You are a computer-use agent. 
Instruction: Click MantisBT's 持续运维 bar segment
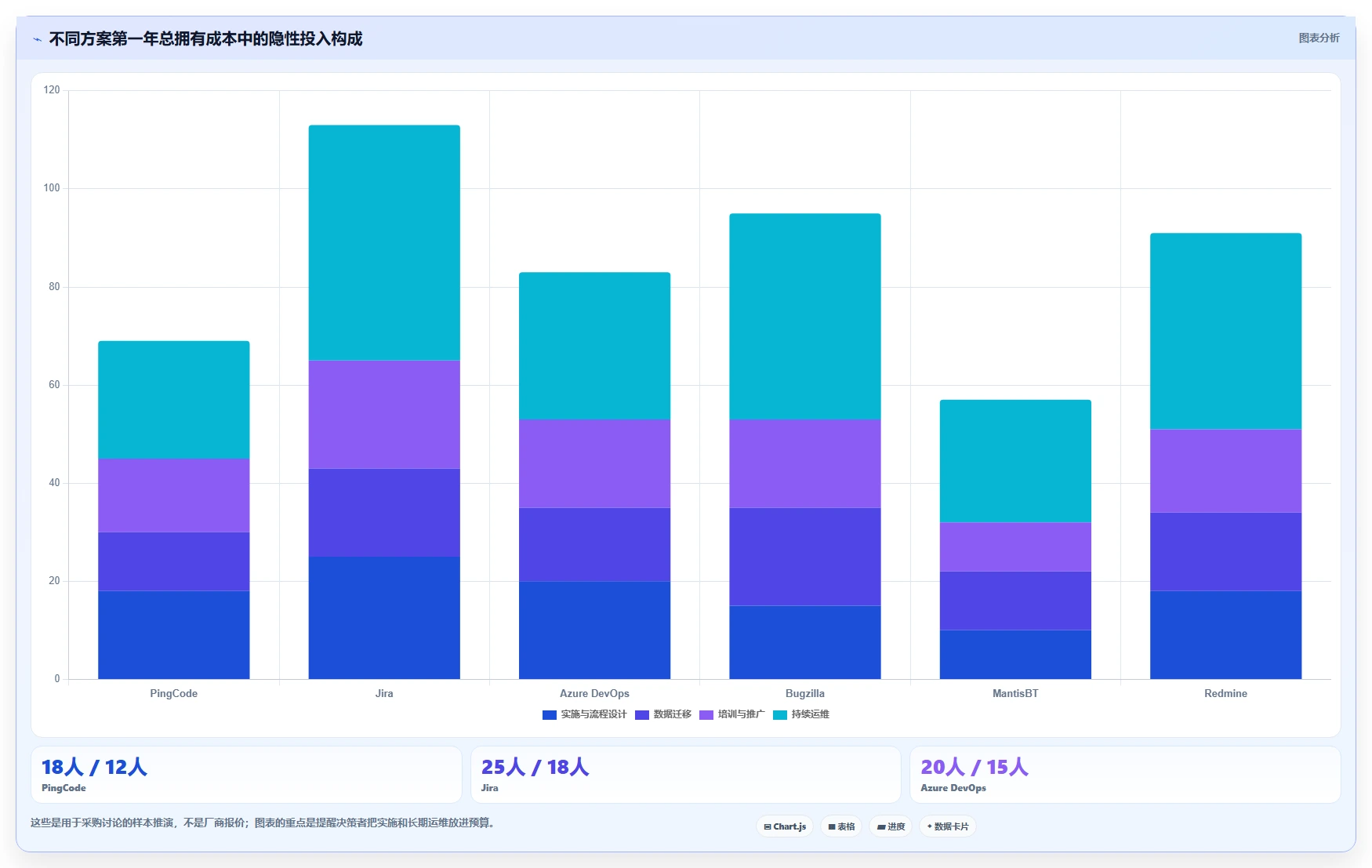coord(1015,461)
